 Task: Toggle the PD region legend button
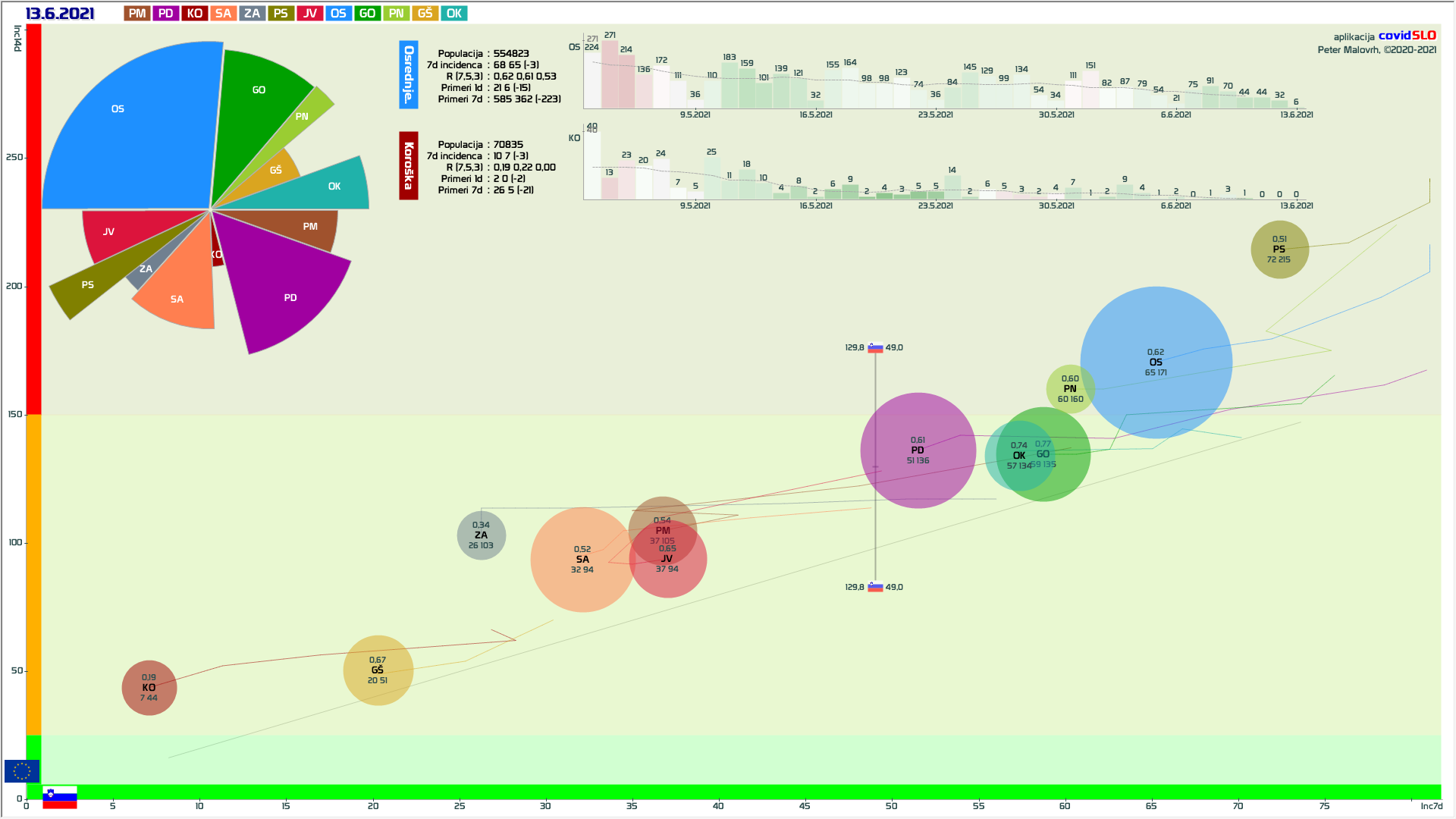point(166,14)
